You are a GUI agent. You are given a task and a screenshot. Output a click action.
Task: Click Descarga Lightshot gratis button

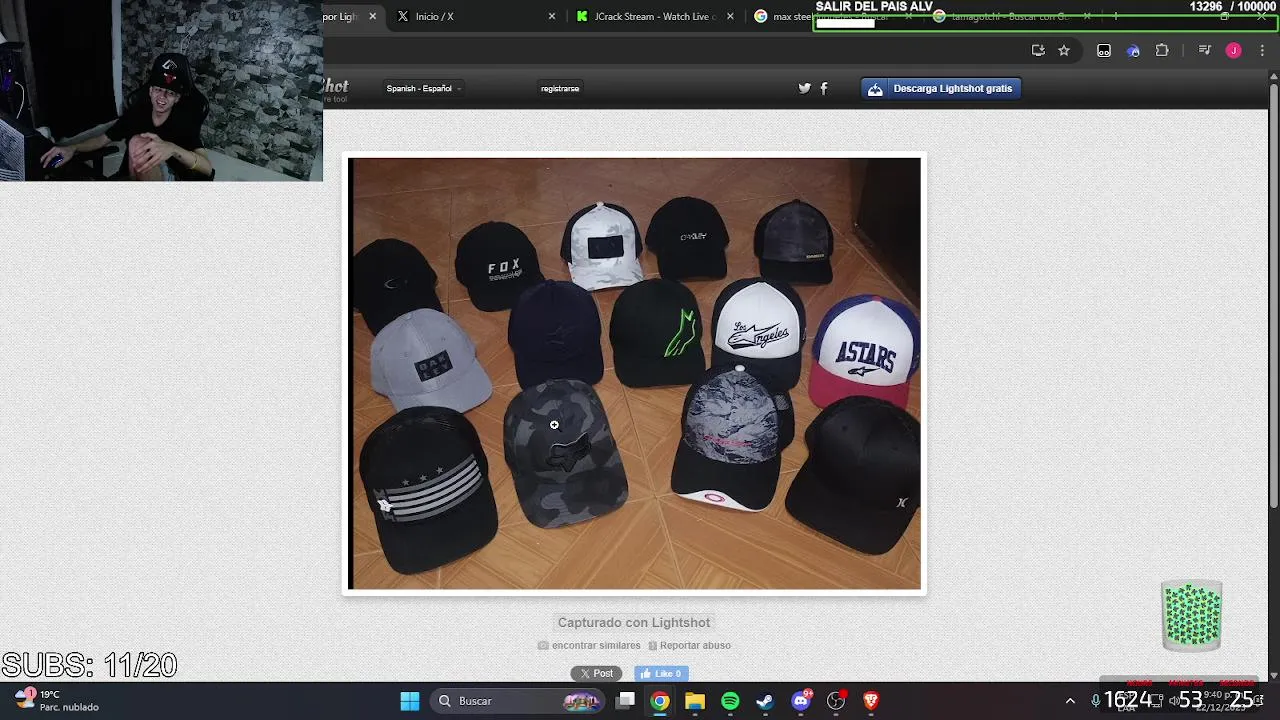941,88
